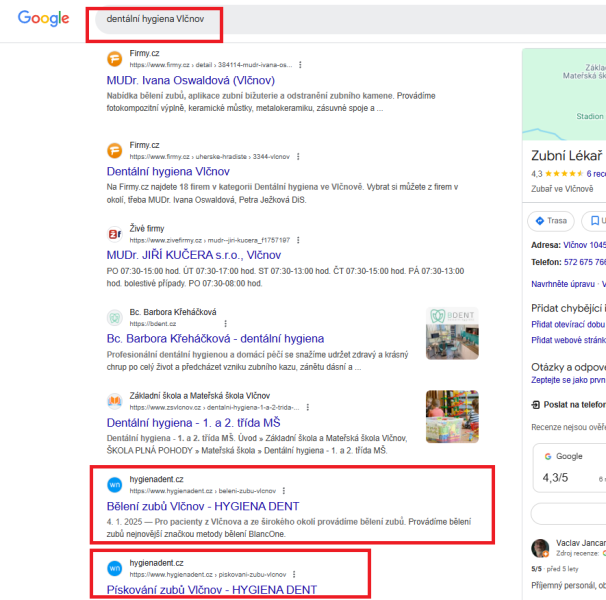
Task: Open three-dot menu for Ivana Oswaldová result
Action: [x=300, y=65]
